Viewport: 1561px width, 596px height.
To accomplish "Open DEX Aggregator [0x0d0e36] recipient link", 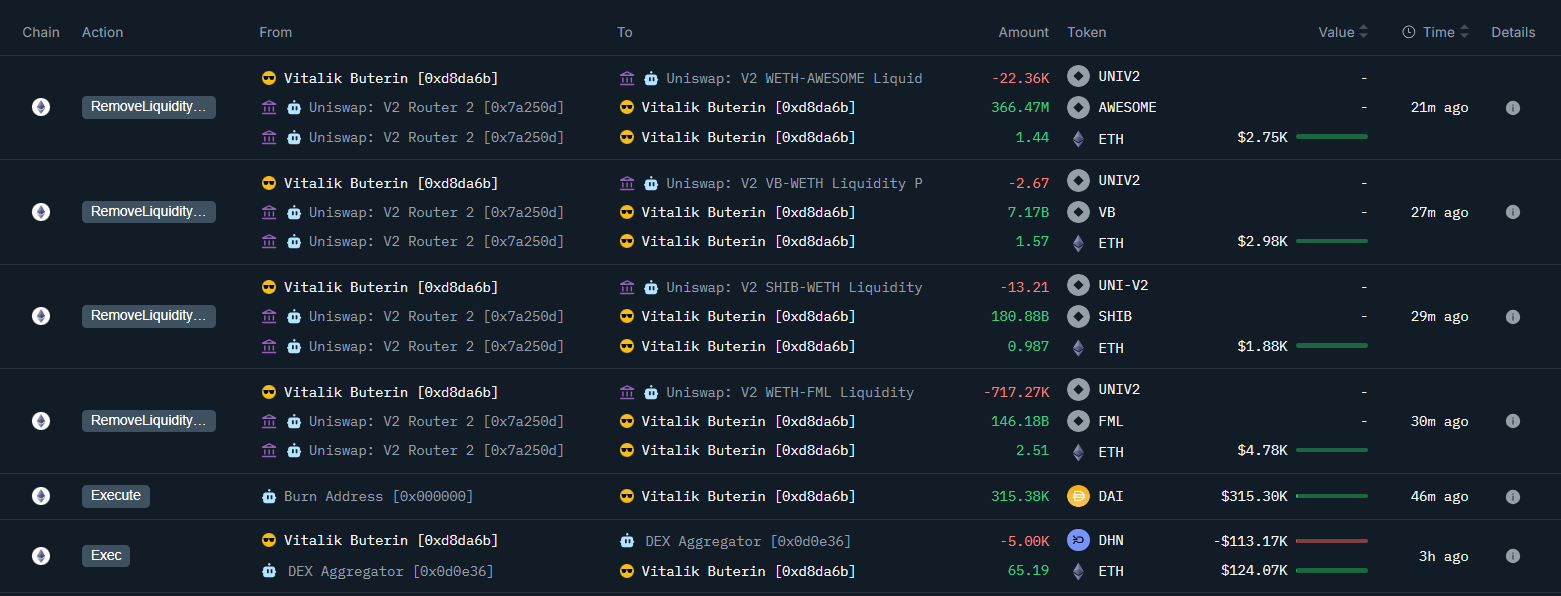I will point(748,541).
